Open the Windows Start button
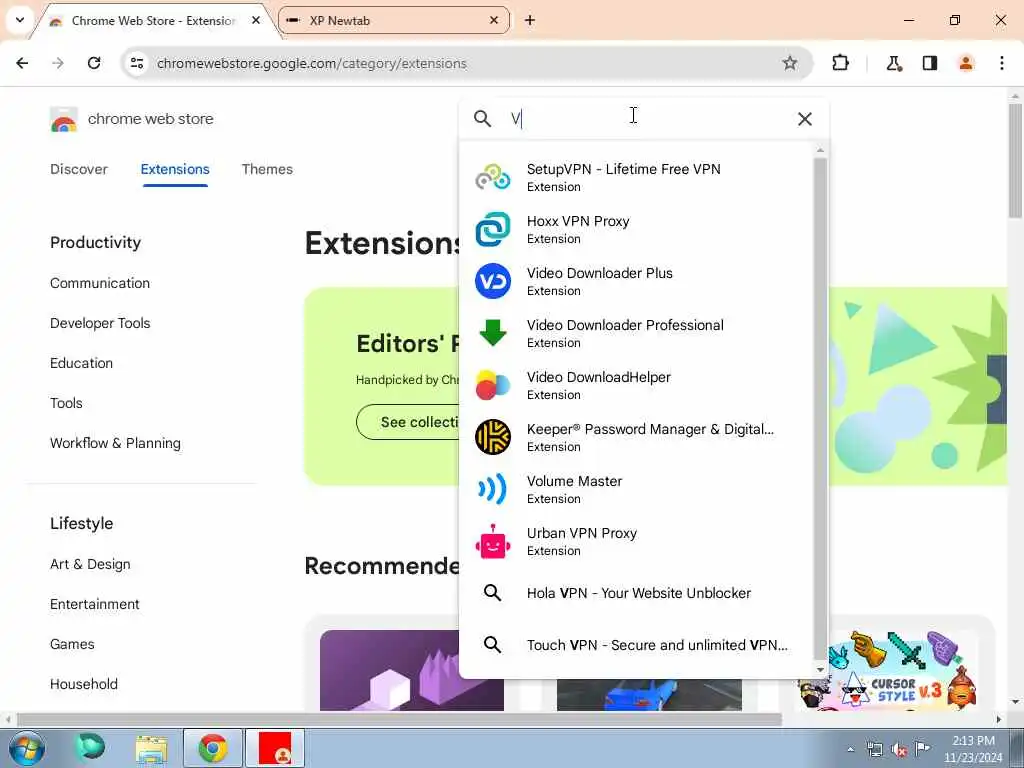The image size is (1024, 768). [26, 748]
